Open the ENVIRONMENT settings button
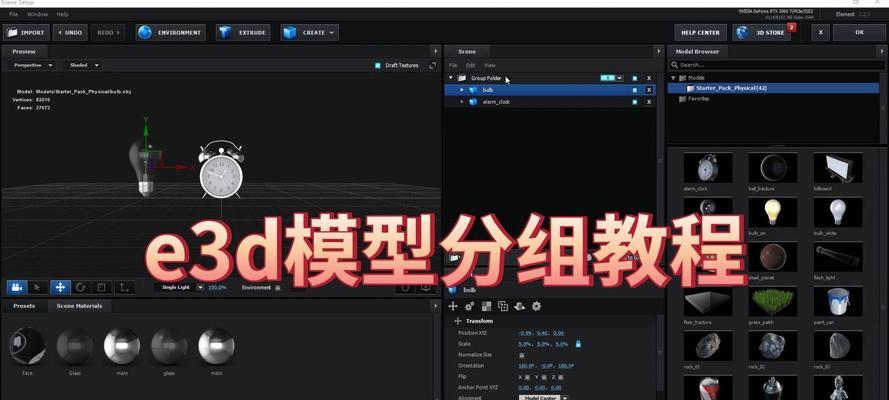 170,33
